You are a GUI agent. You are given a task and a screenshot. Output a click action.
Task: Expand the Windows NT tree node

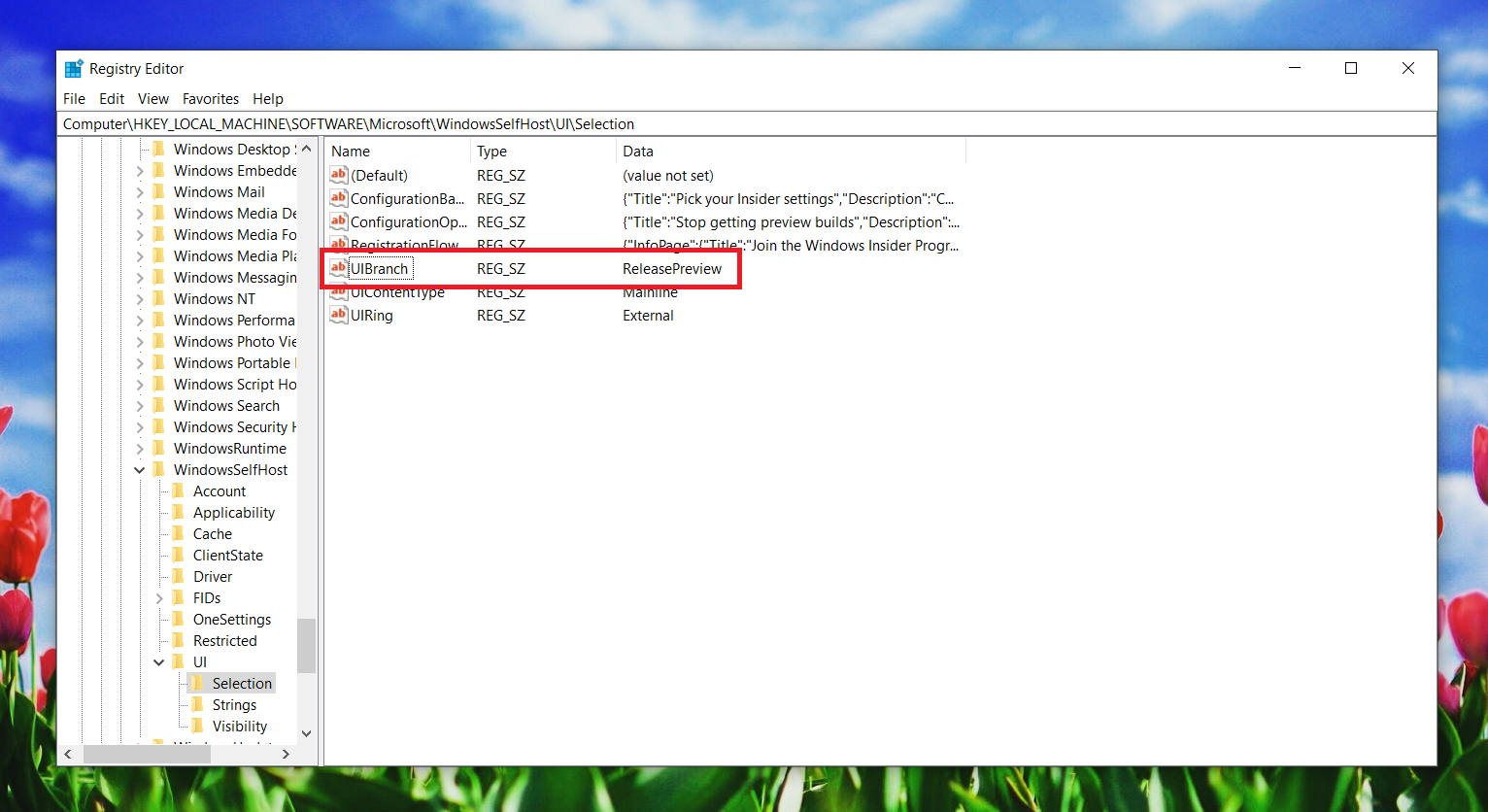coord(140,298)
